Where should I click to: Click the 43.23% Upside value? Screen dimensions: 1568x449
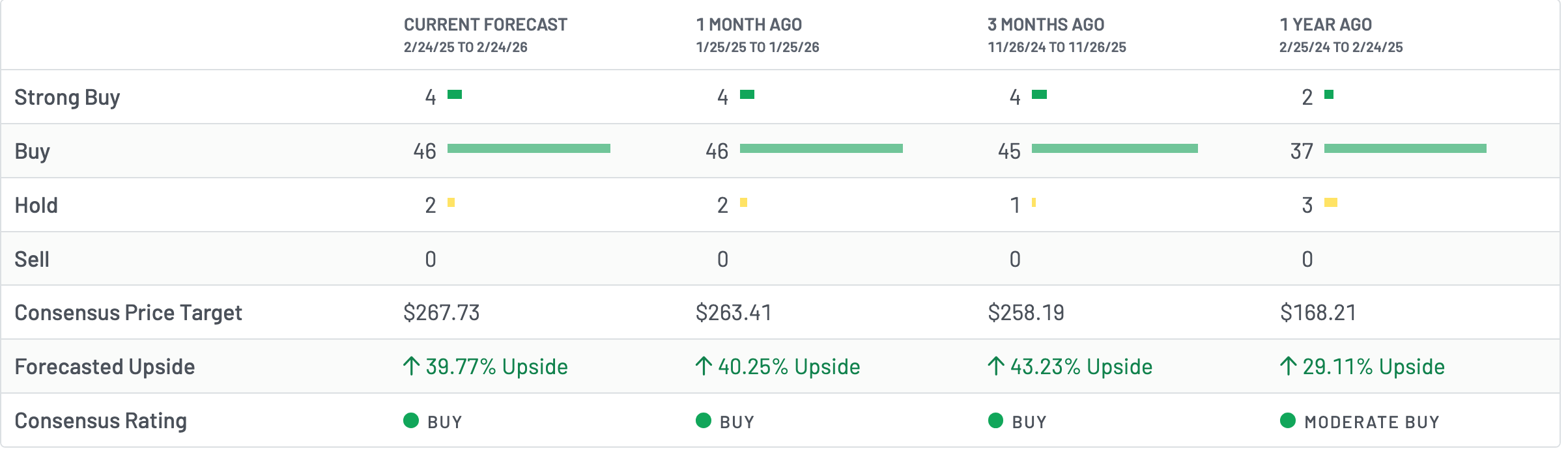(1081, 367)
